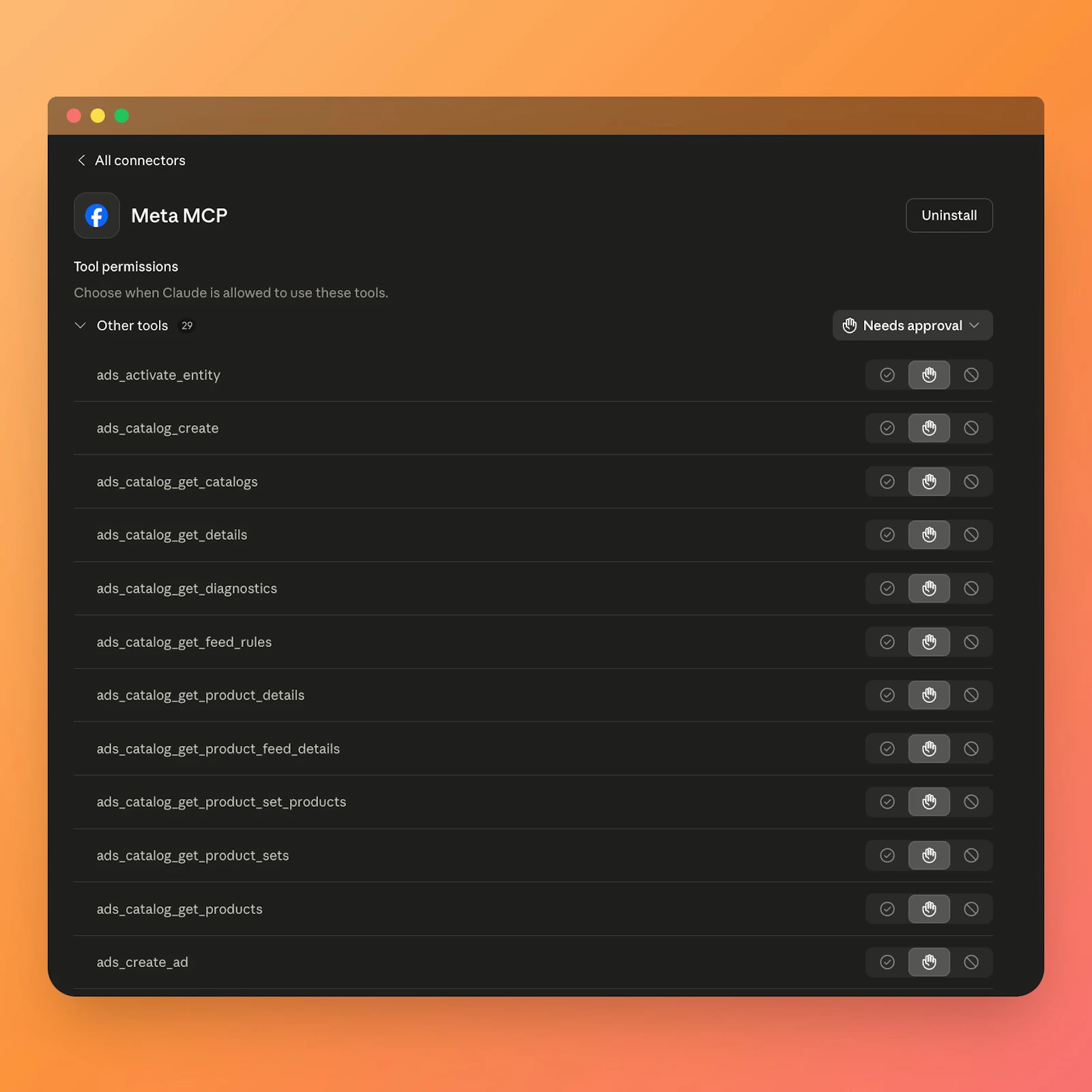Block ads_catalog_get_catalogs tool
This screenshot has width=1092, height=1092.
(971, 482)
